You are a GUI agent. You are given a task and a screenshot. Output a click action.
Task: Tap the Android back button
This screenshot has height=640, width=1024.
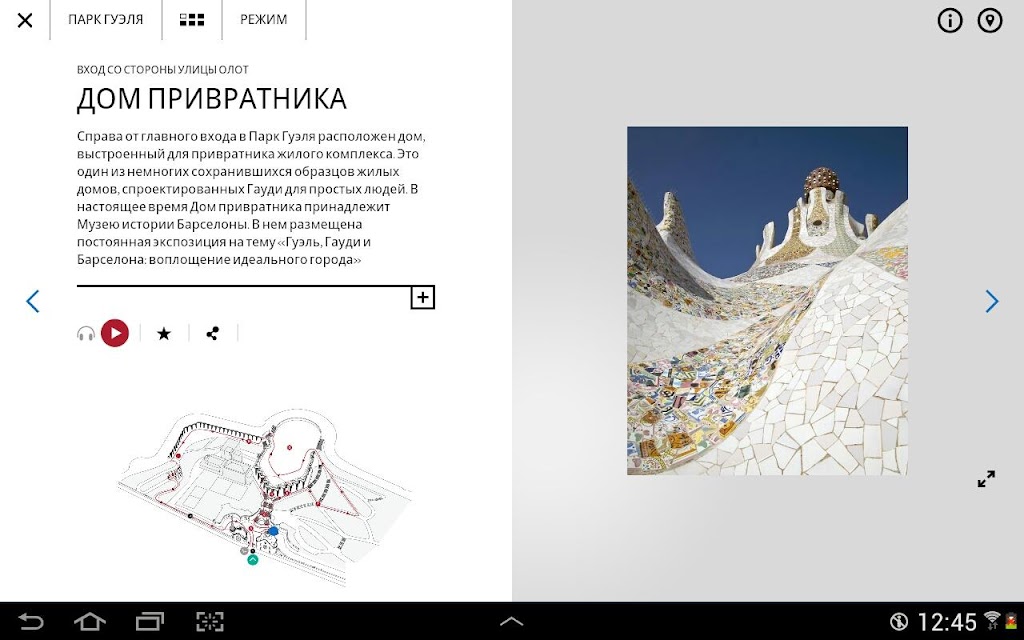tap(31, 621)
